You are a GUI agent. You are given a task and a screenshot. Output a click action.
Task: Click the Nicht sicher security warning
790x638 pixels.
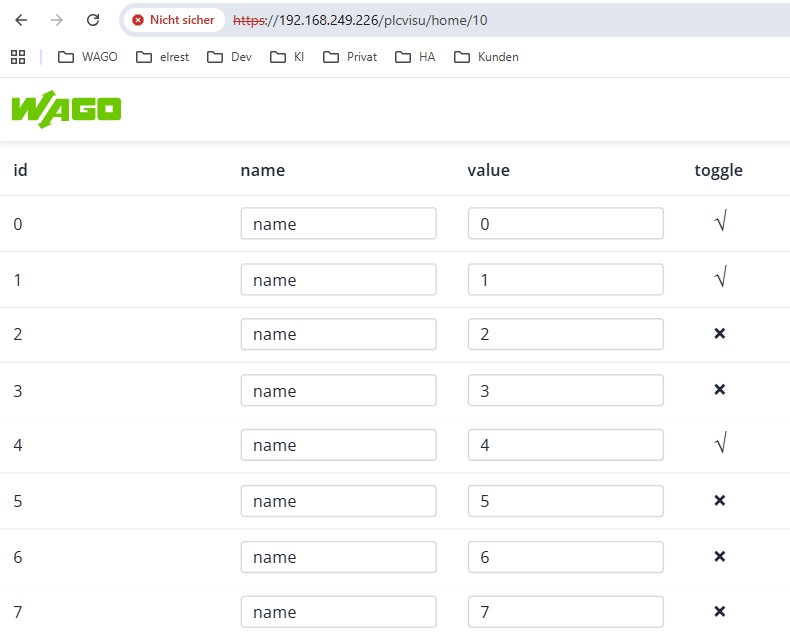[x=174, y=20]
